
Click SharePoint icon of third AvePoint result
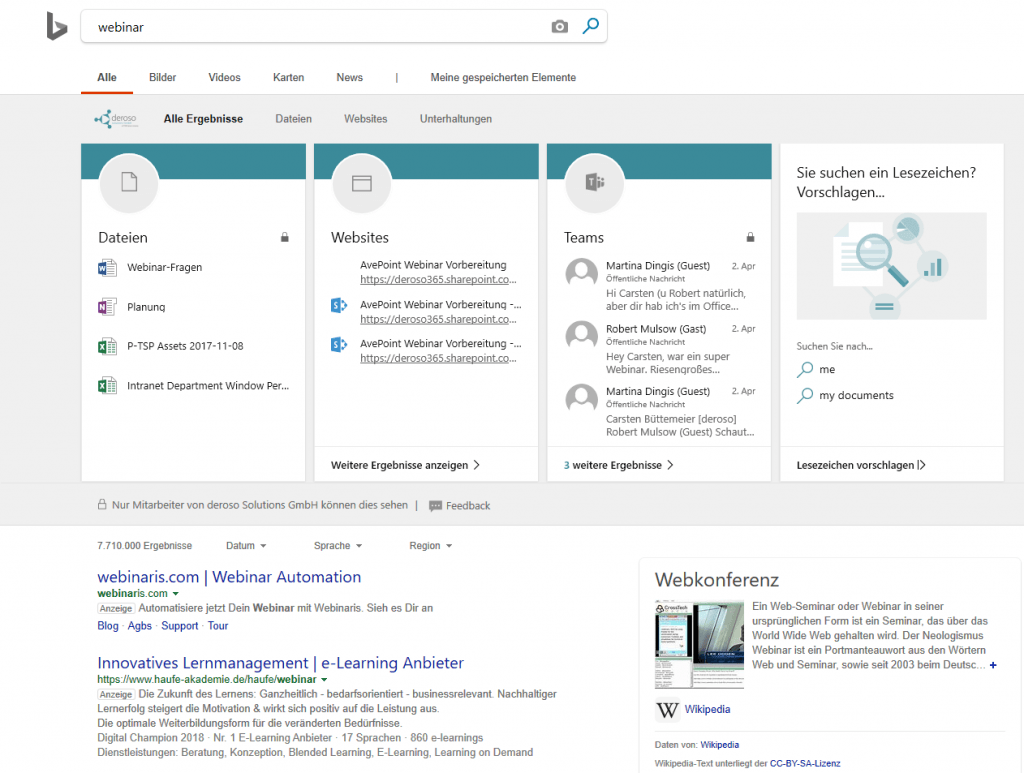(339, 344)
